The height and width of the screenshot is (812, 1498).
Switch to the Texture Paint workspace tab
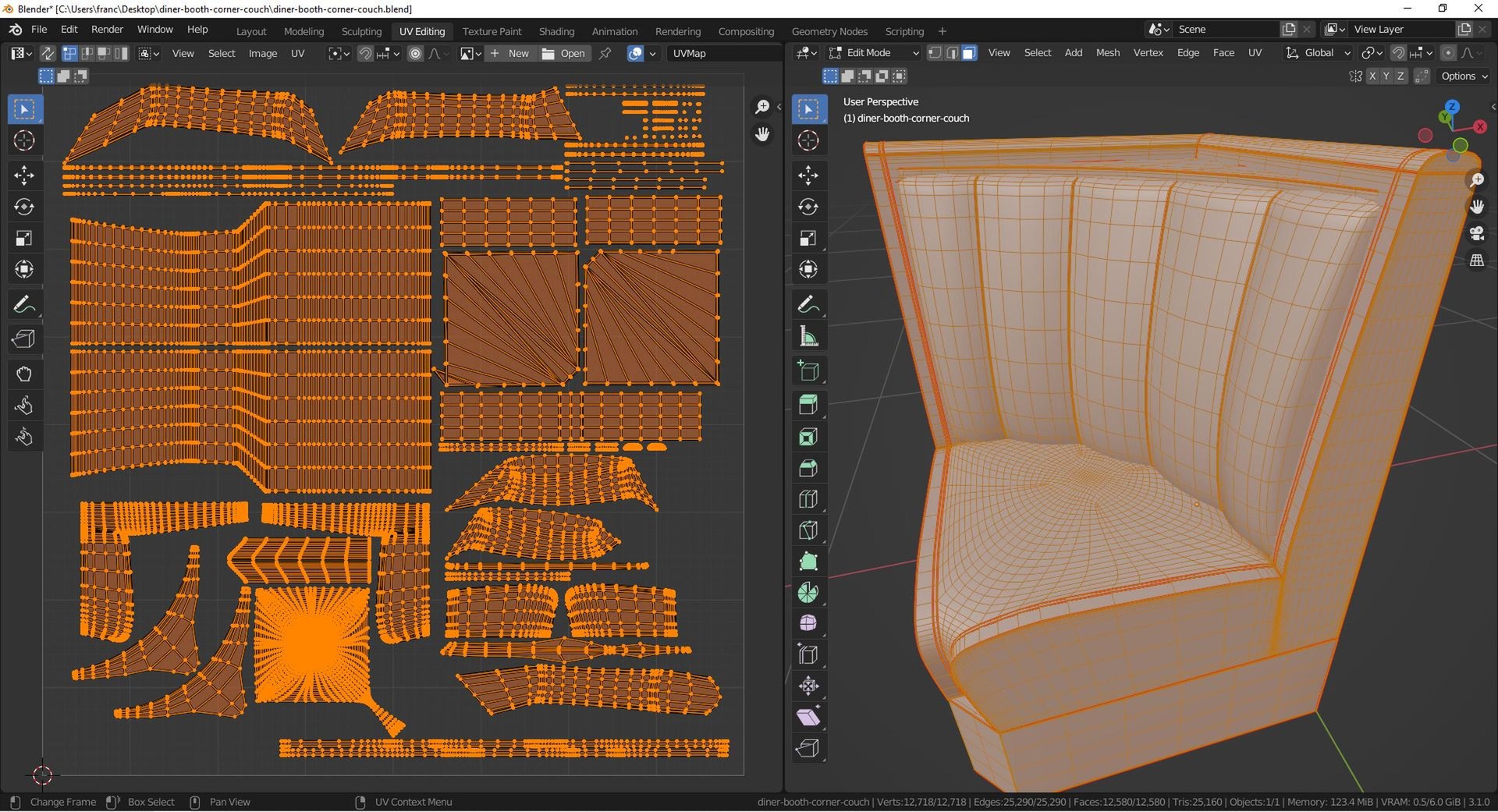[x=492, y=31]
